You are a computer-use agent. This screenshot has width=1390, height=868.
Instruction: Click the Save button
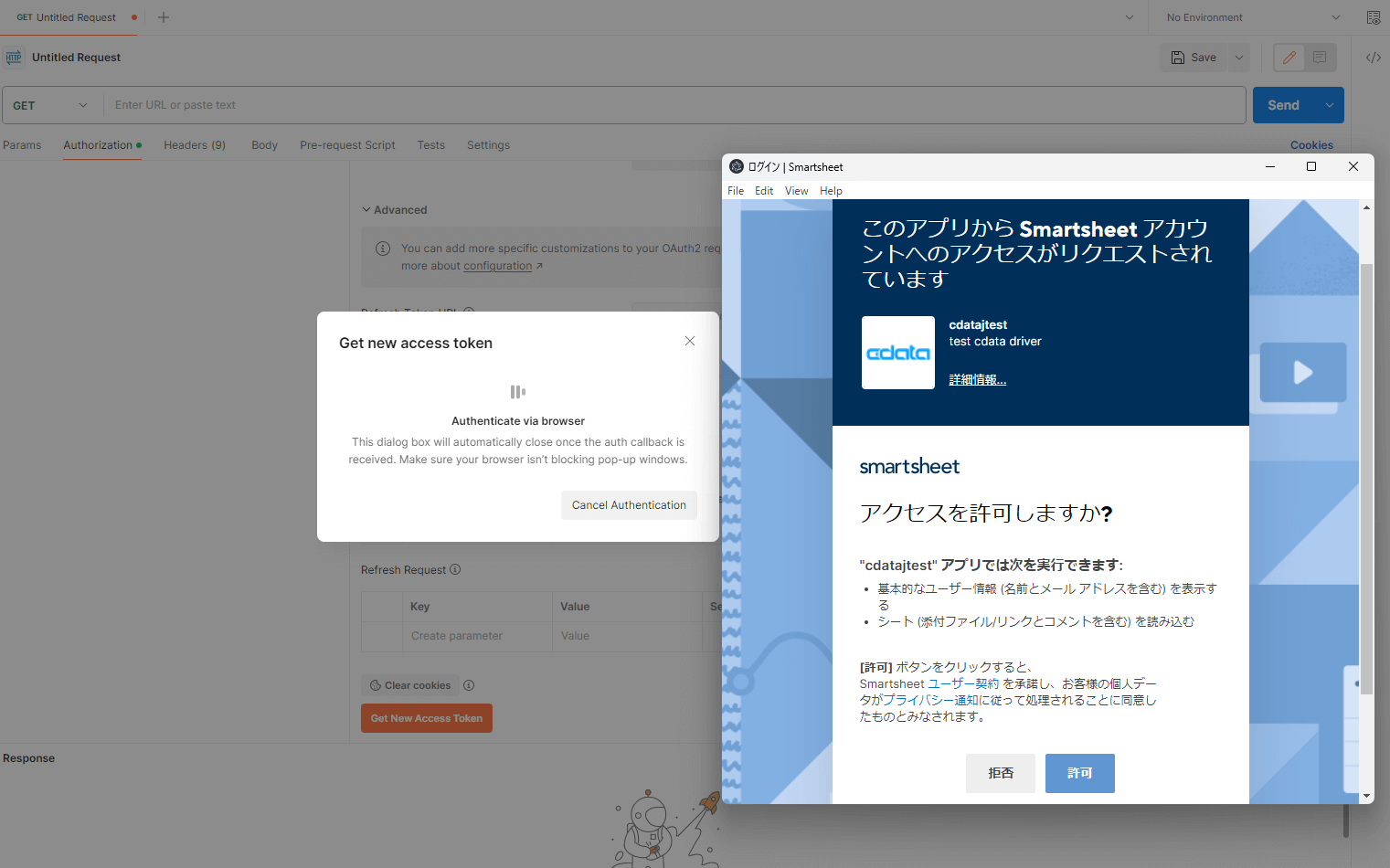1194,58
